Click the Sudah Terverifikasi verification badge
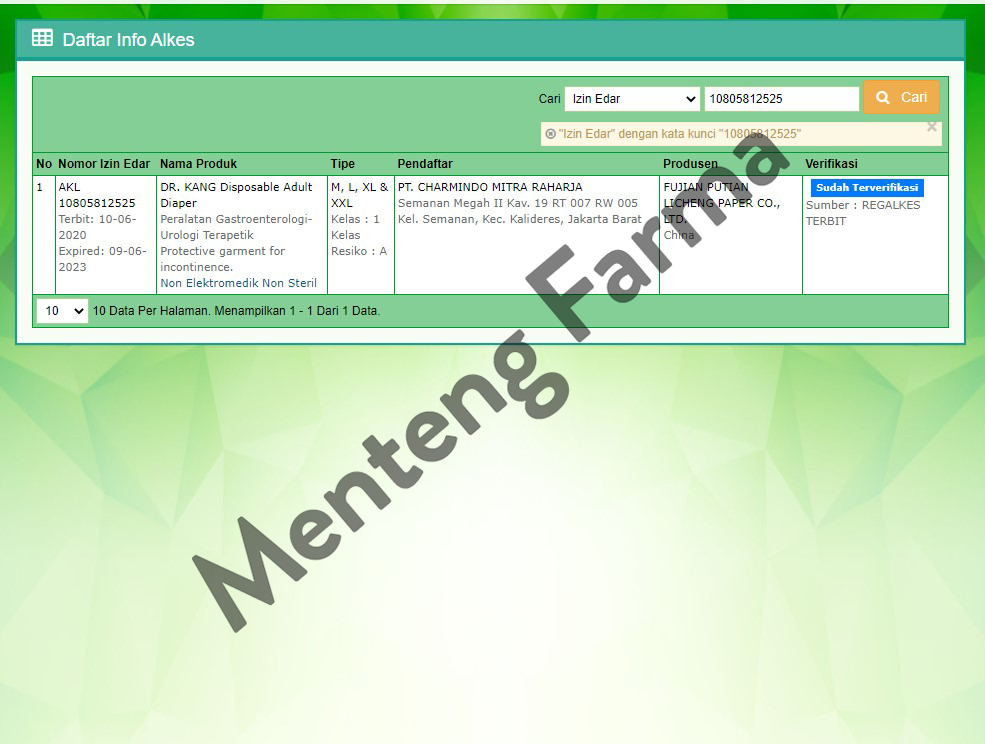Image resolution: width=985 pixels, height=744 pixels. [866, 187]
